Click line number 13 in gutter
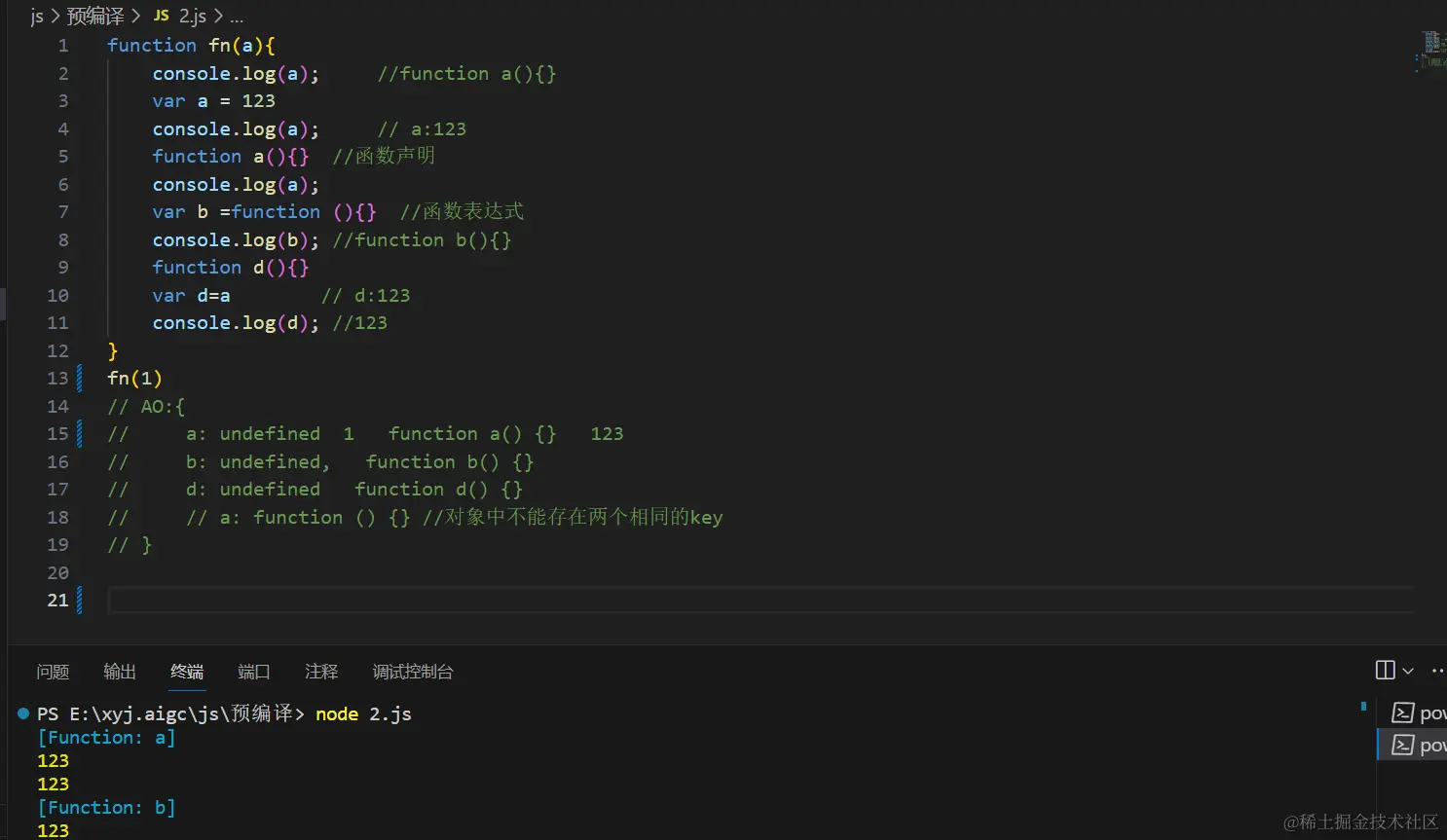Viewport: 1447px width, 840px height. click(x=58, y=379)
